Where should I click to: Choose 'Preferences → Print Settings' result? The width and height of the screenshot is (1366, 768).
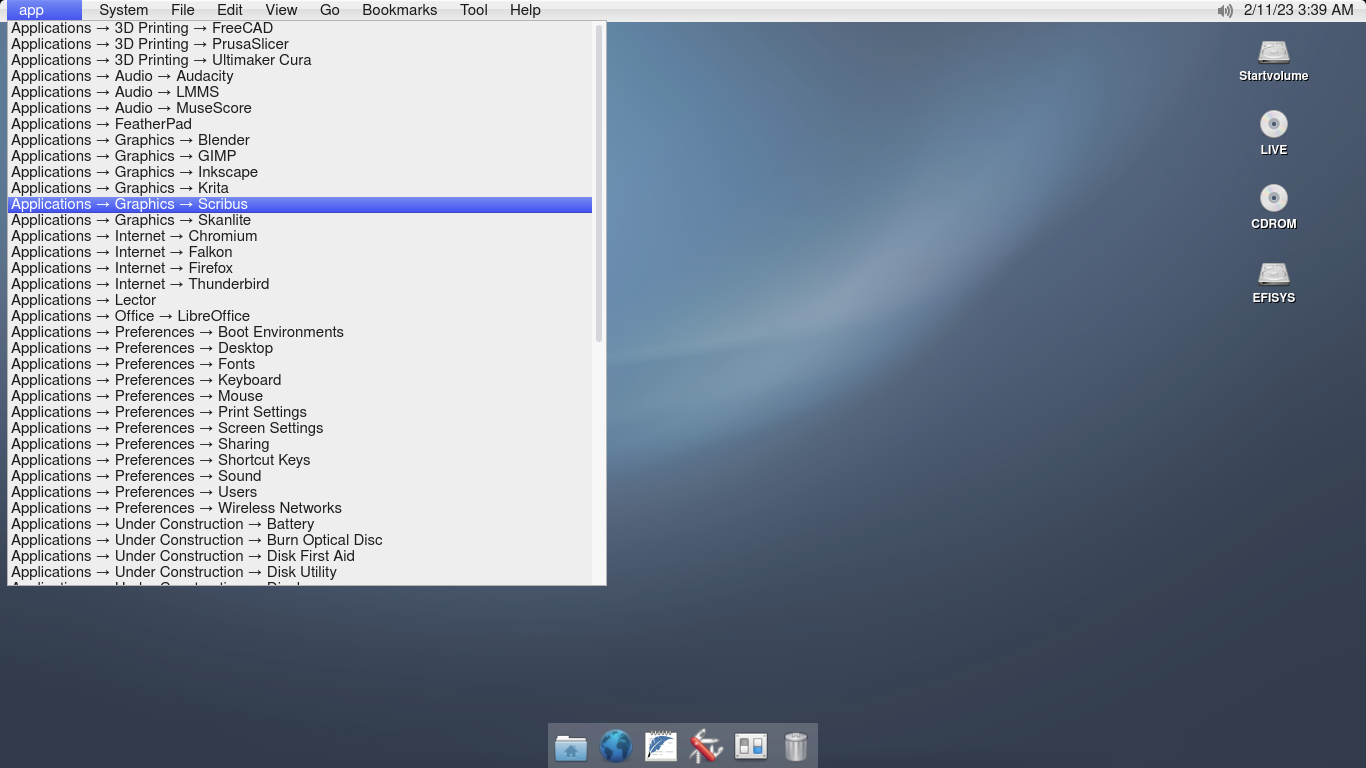[300, 412]
